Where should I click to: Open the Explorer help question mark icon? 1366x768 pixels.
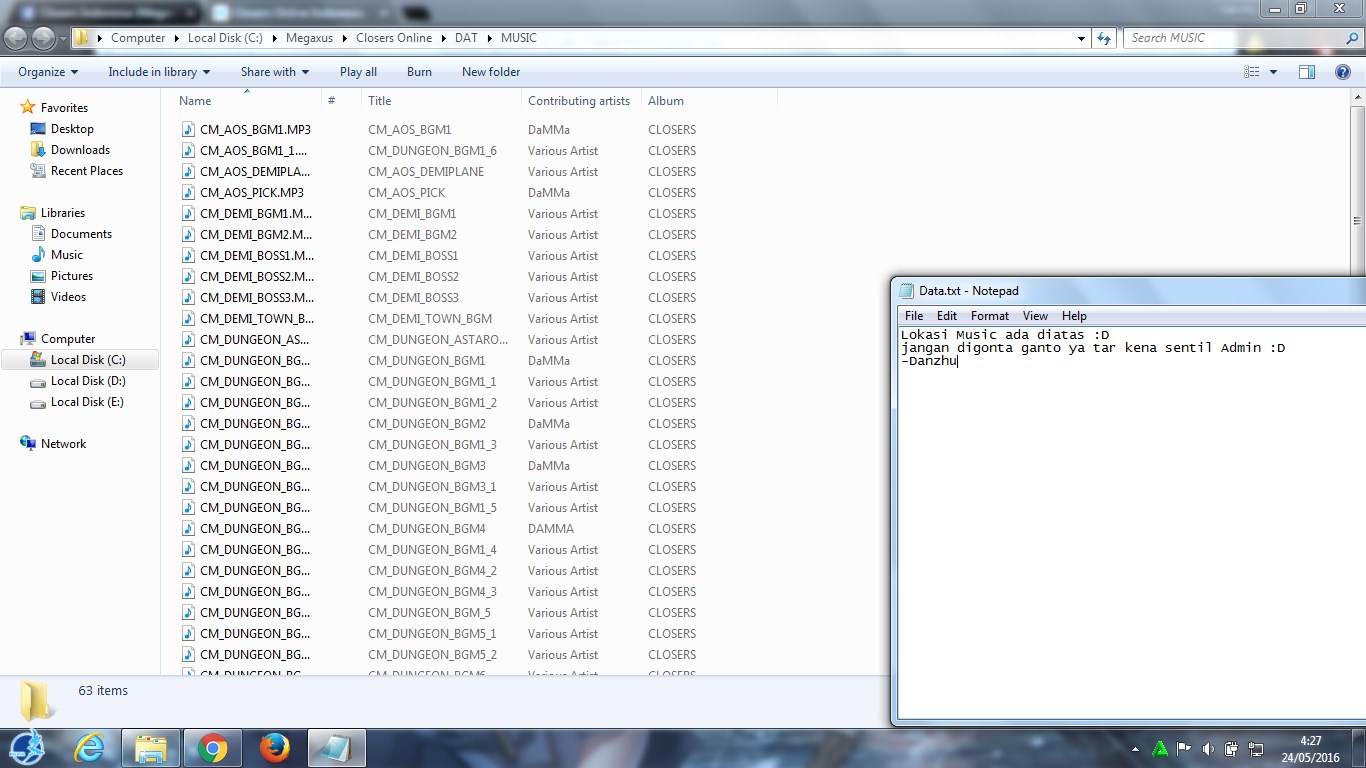pyautogui.click(x=1343, y=72)
